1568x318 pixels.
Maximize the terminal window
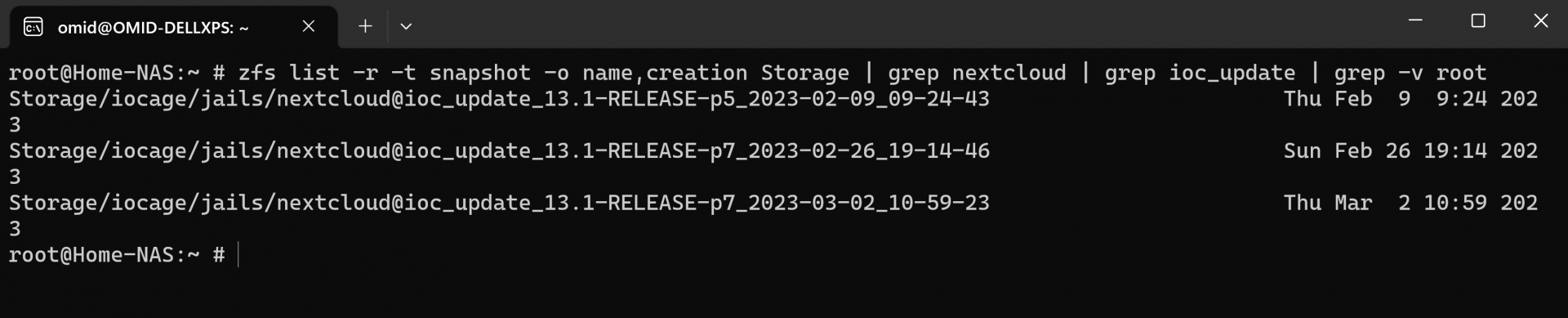point(1478,21)
